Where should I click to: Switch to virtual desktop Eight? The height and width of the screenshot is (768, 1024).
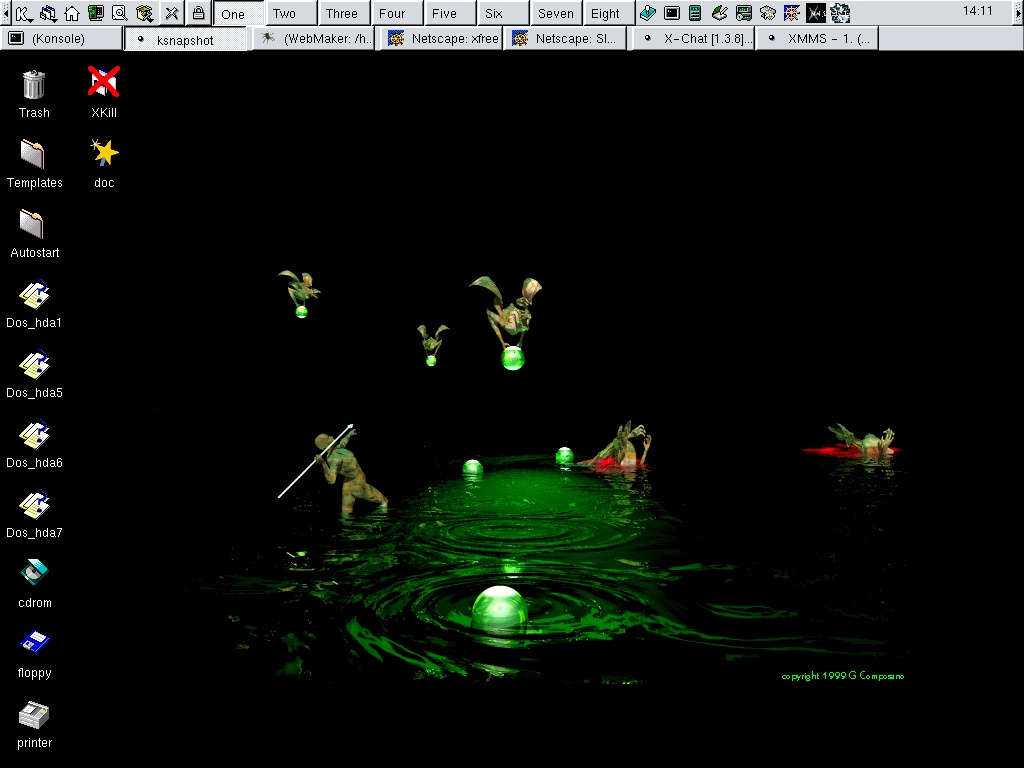pos(609,13)
